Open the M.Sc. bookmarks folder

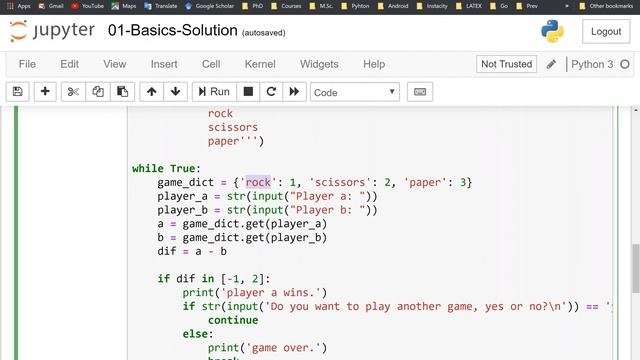(321, 6)
